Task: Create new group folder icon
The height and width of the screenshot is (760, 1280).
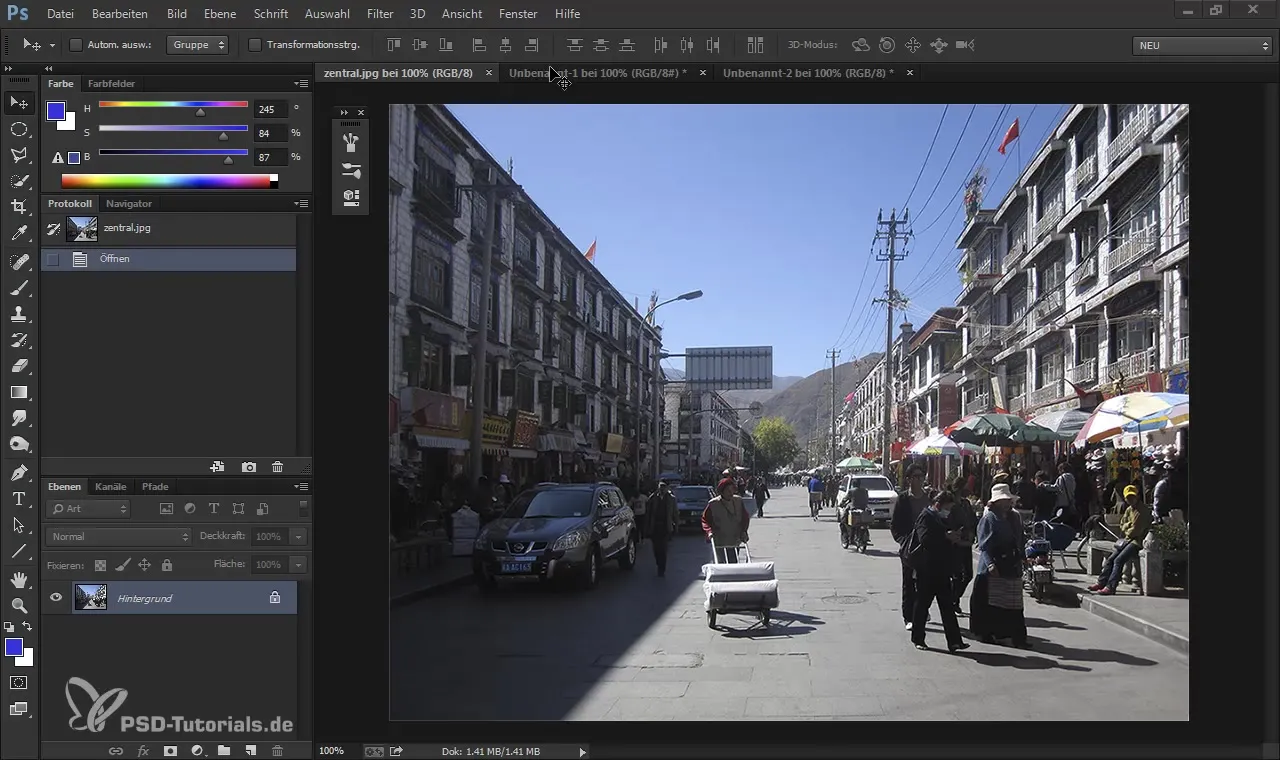Action: coord(224,750)
